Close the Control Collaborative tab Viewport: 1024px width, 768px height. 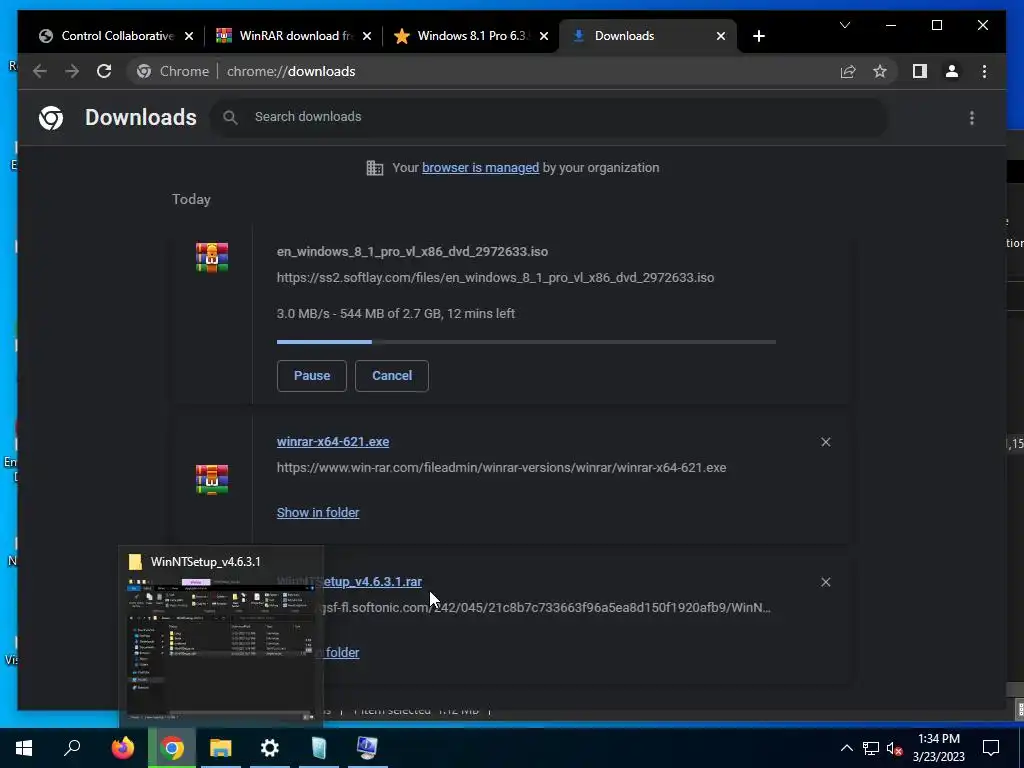(x=189, y=37)
